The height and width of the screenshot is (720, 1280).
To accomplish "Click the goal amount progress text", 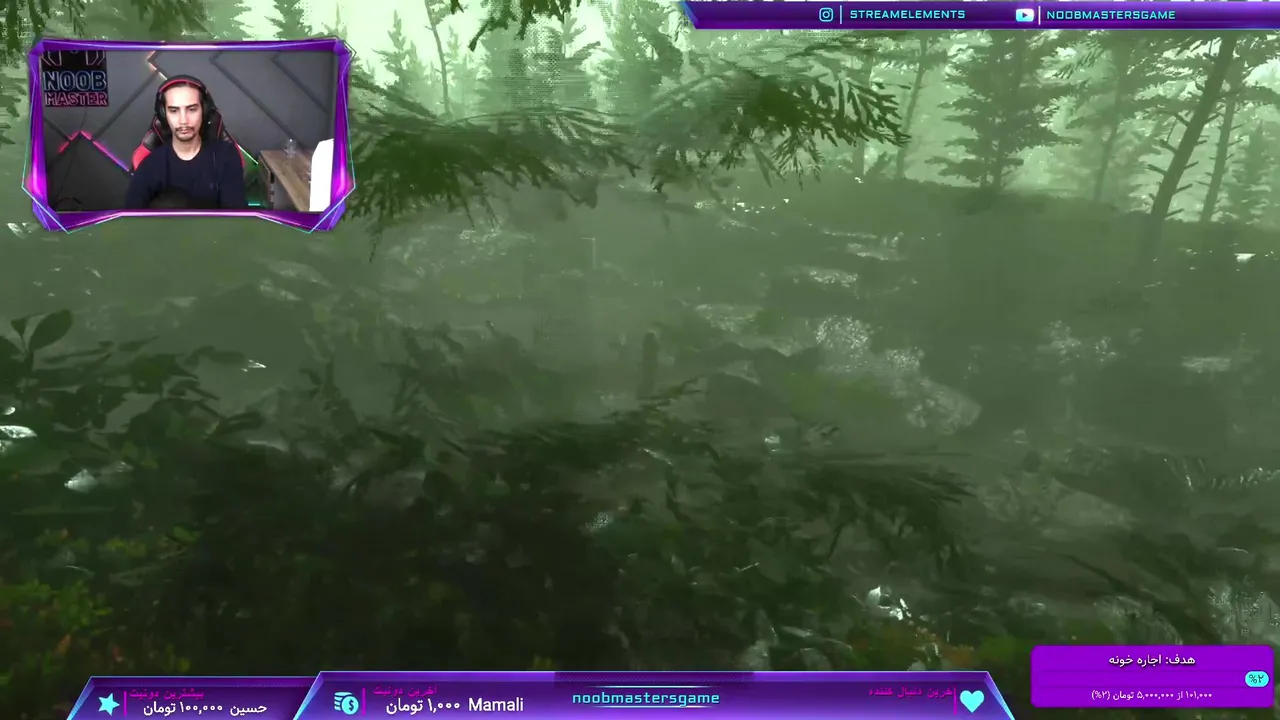I will click(1151, 695).
